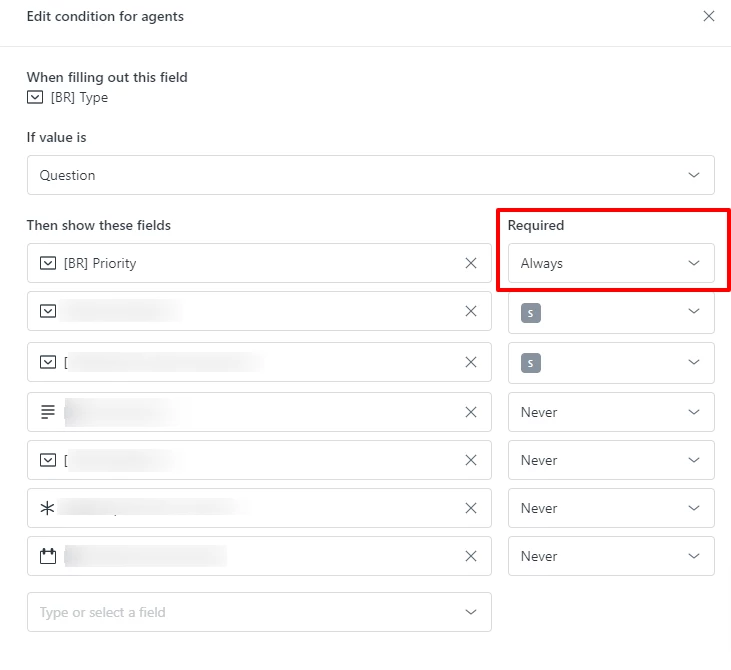The image size is (731, 670).
Task: Click the dropdown icon beside [BR] Priority
Action: coord(48,263)
